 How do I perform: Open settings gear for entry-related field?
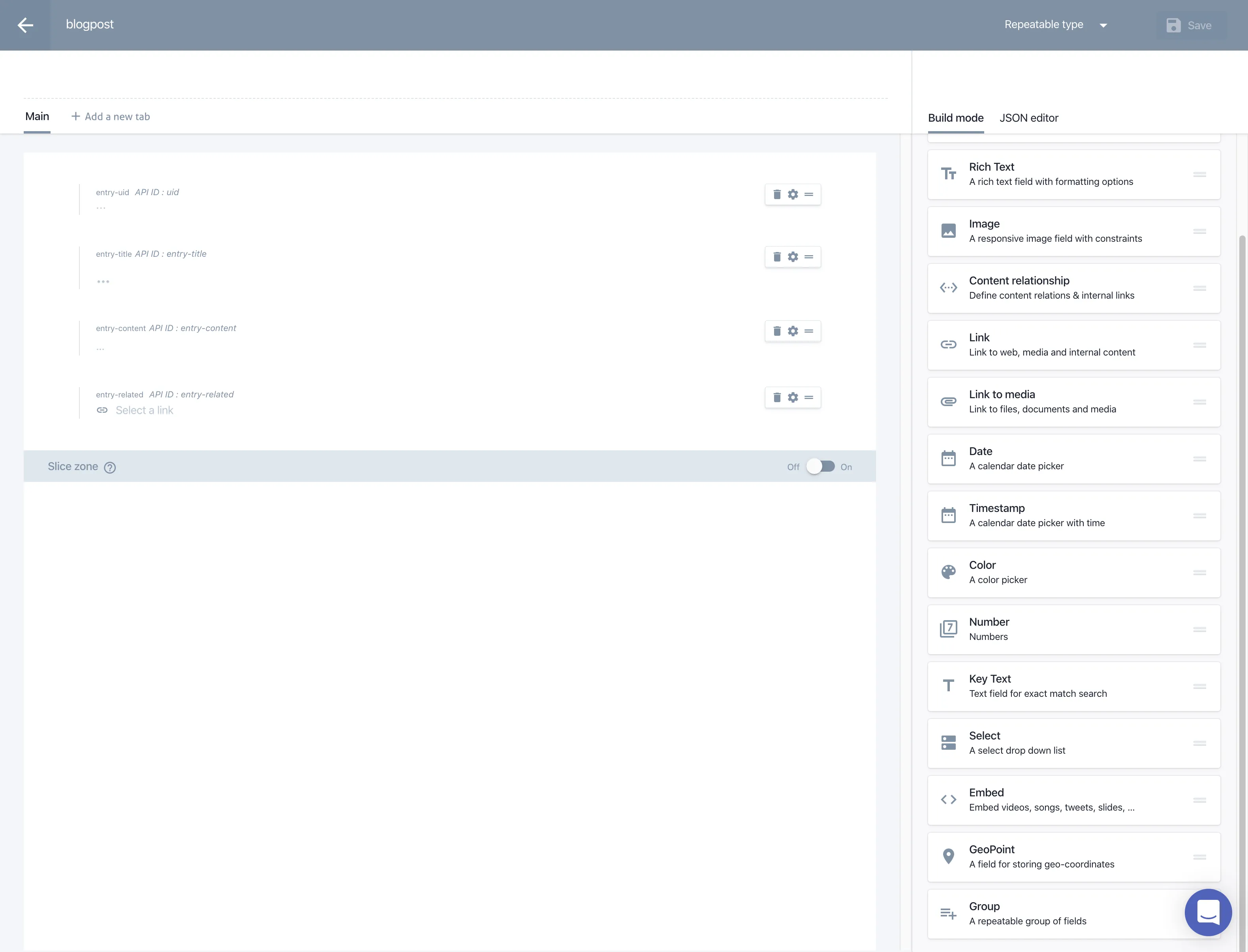(x=793, y=397)
